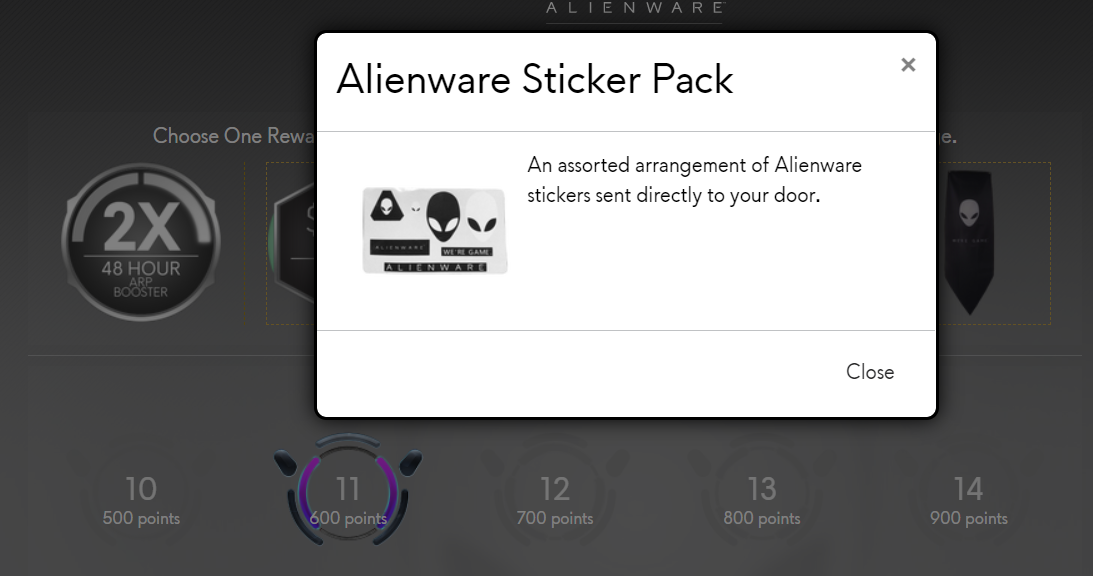Click the tiny alien head sticker

tap(415, 207)
